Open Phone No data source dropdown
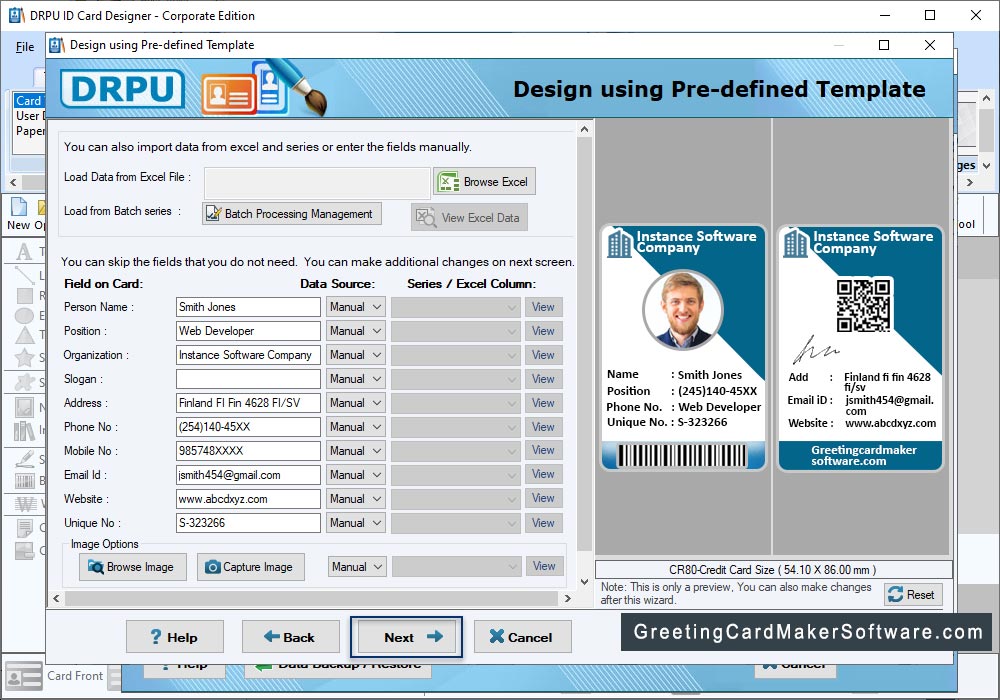The width and height of the screenshot is (1000, 700). click(356, 427)
